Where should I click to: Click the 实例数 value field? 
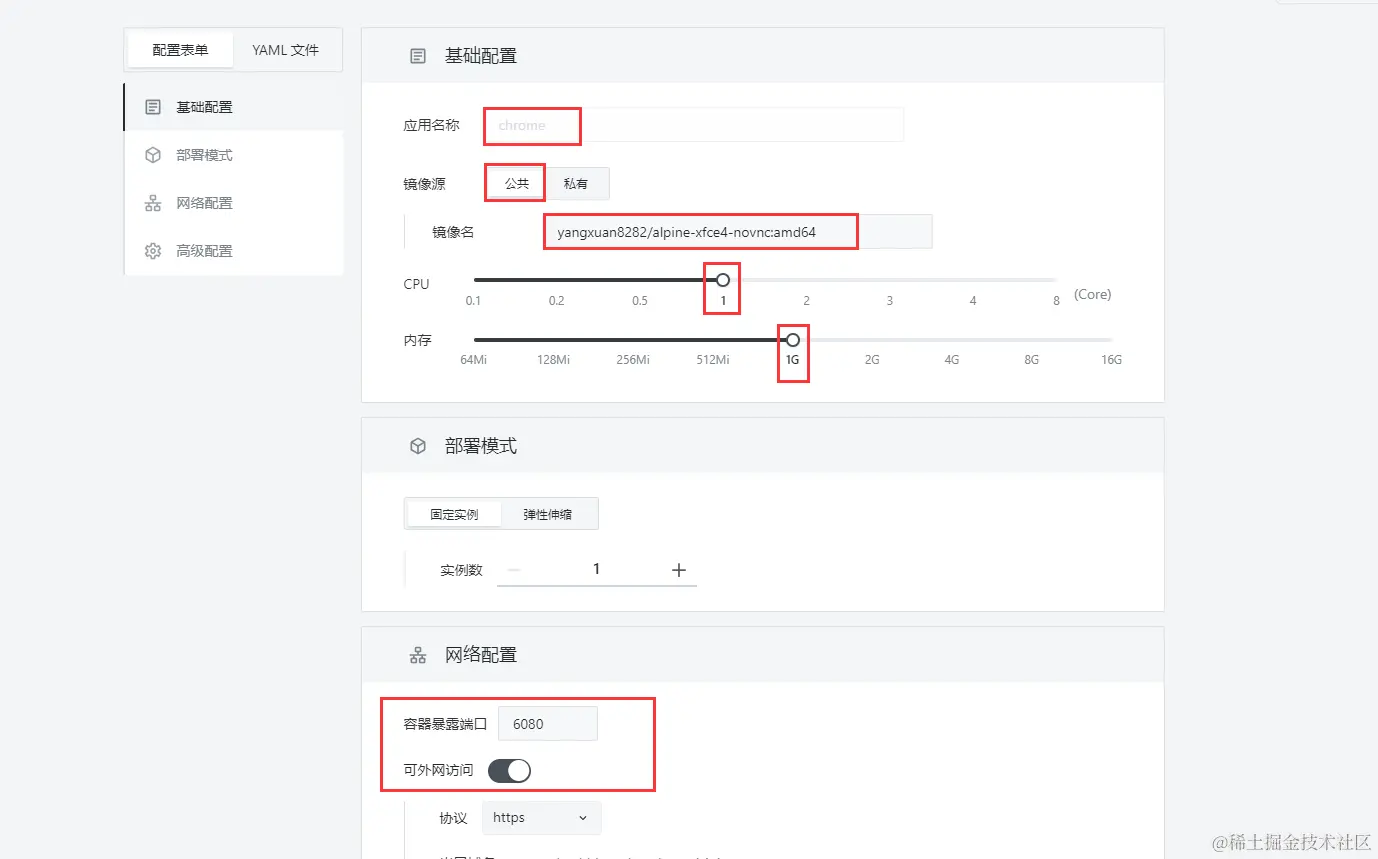[x=596, y=569]
